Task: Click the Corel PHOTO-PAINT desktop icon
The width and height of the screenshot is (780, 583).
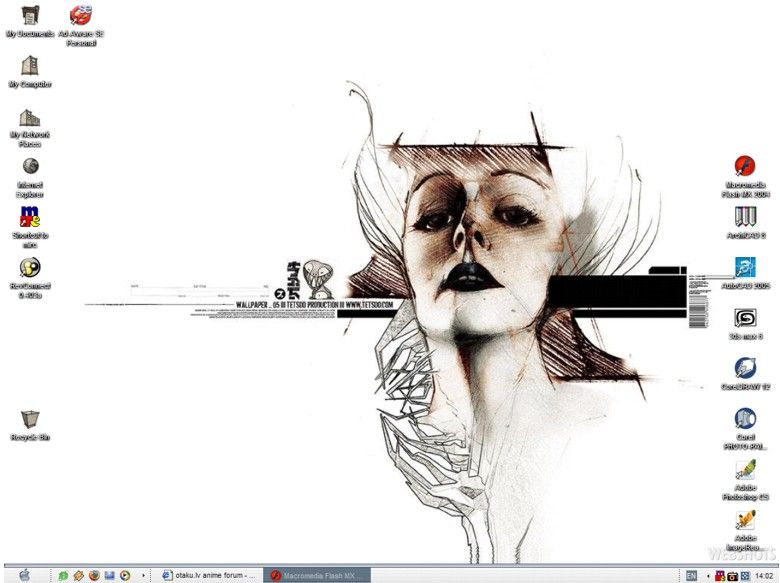Action: 745,429
